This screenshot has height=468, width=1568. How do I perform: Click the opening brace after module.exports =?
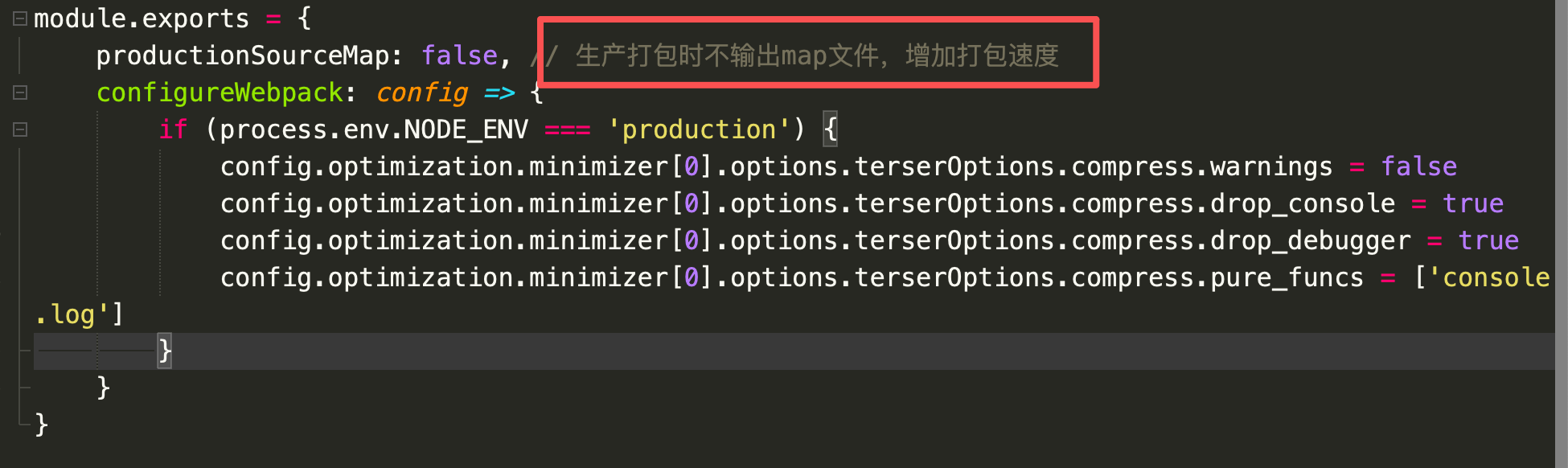point(304,18)
